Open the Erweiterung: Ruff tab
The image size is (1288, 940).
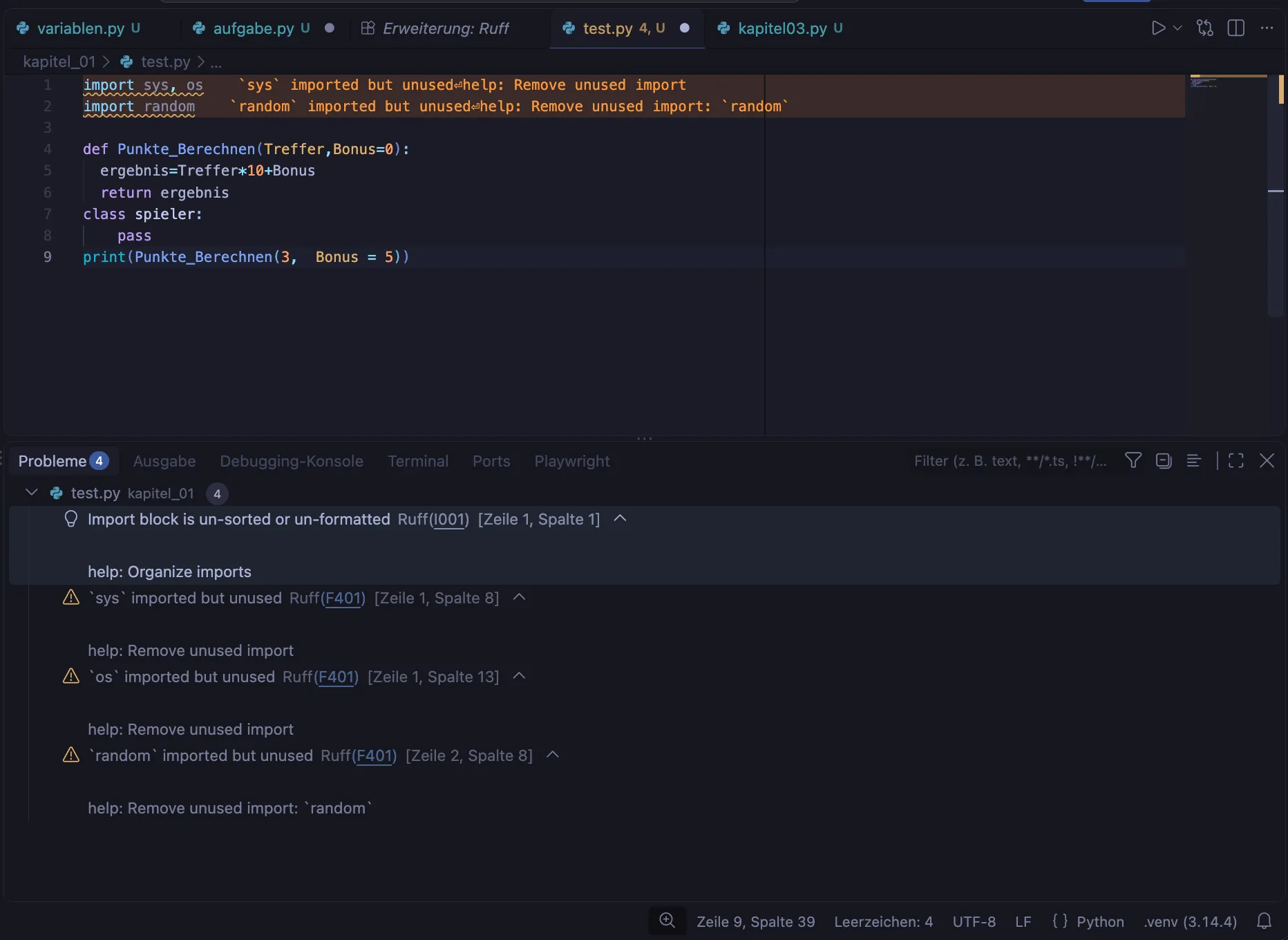445,28
